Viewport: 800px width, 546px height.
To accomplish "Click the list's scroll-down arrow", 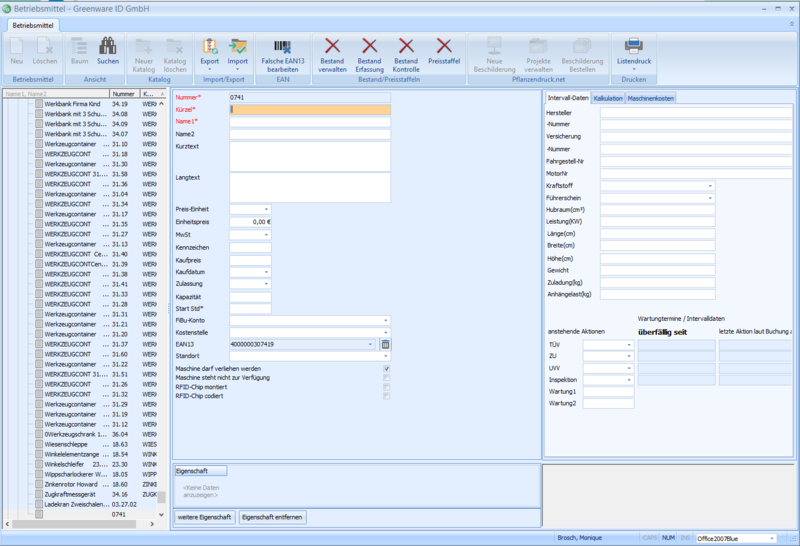I will 161,514.
